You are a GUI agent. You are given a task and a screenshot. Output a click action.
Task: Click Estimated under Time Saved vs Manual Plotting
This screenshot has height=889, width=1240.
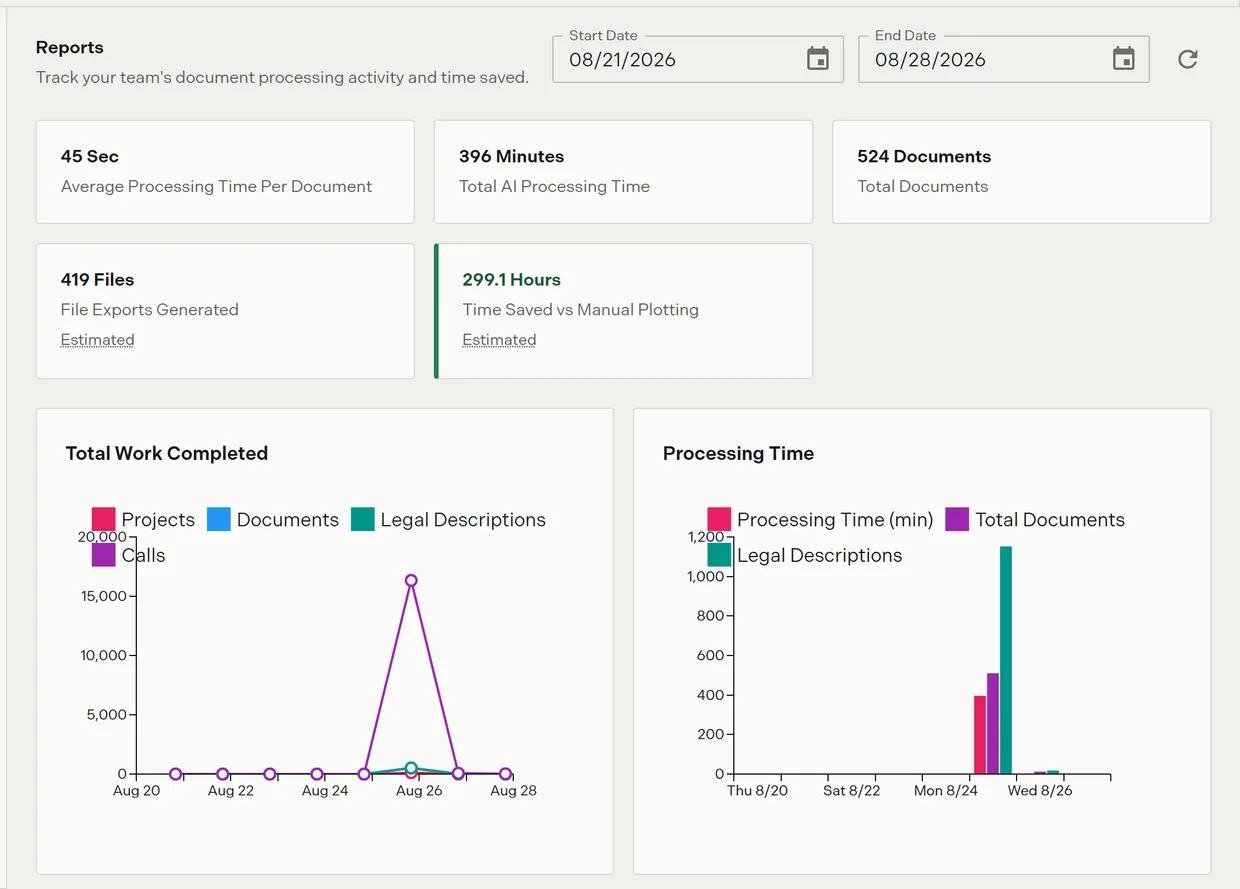pos(499,340)
